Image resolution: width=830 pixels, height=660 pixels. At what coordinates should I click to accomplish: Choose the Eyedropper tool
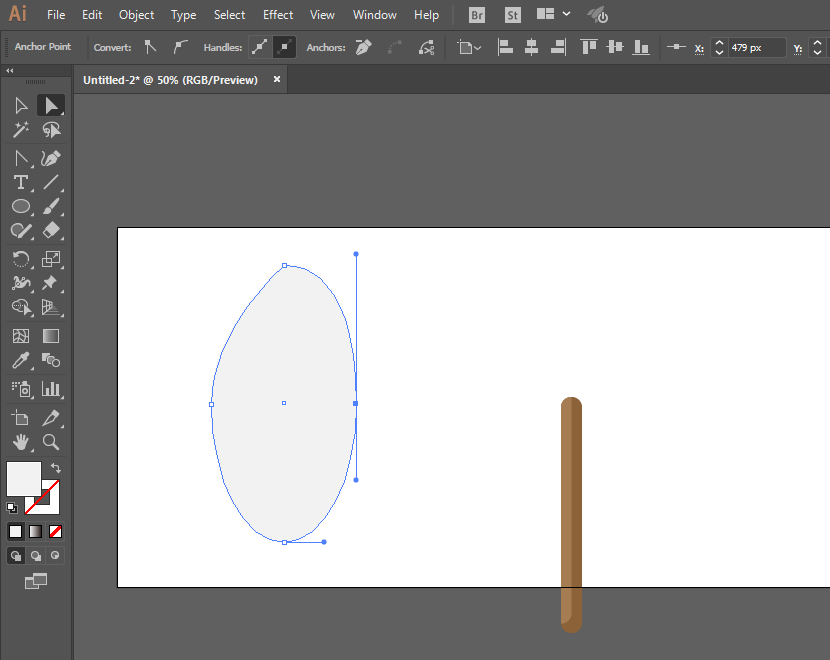[20, 361]
